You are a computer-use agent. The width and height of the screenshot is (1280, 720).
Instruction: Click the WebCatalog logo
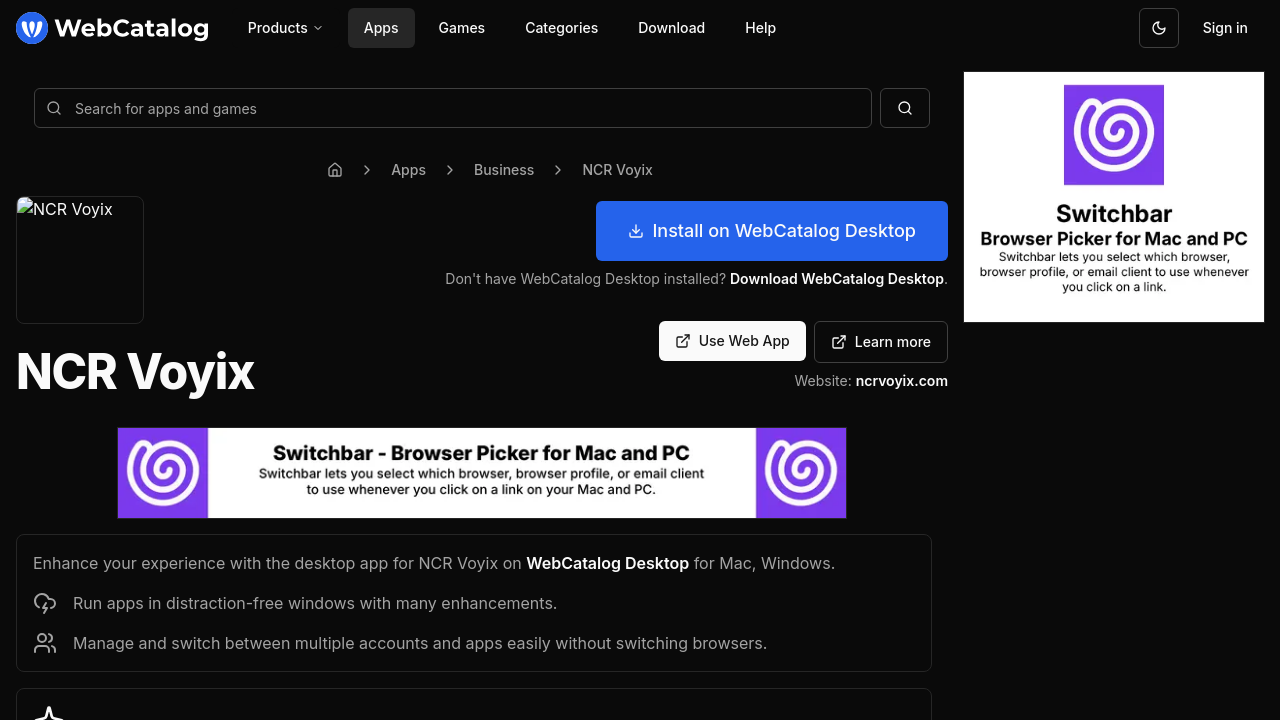[112, 28]
